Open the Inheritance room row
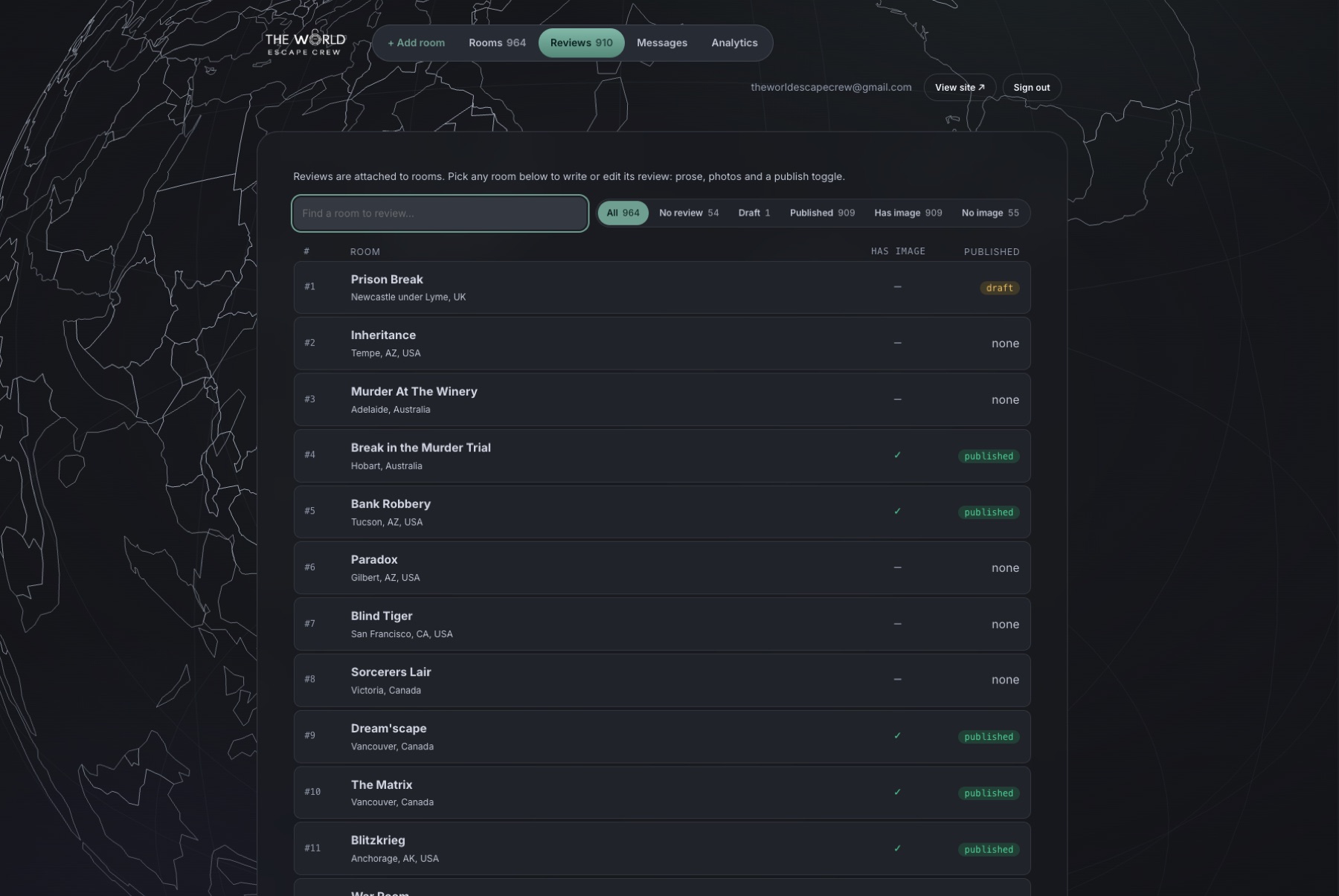The image size is (1339, 896). 662,344
